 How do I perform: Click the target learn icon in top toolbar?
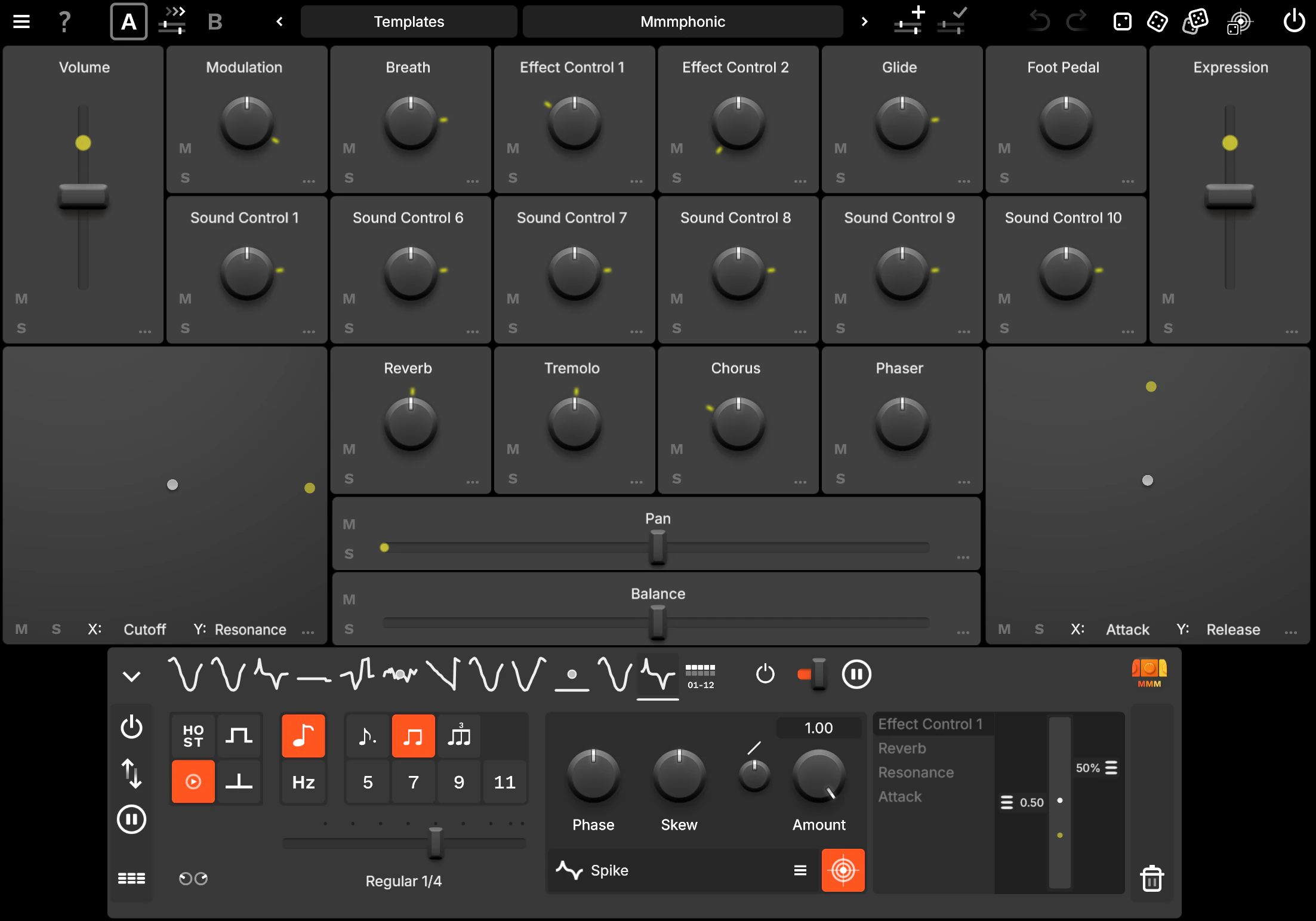1240,23
